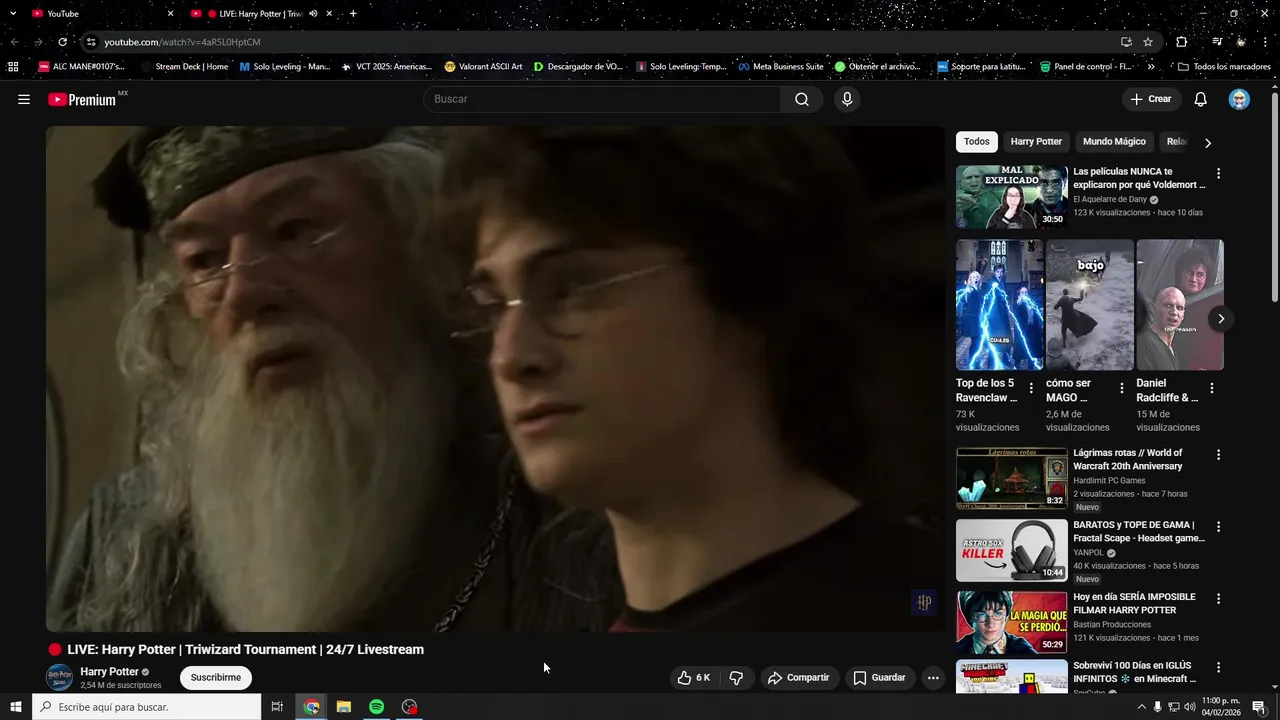The image size is (1280, 720).
Task: Reload the page in Chrome
Action: (x=62, y=42)
